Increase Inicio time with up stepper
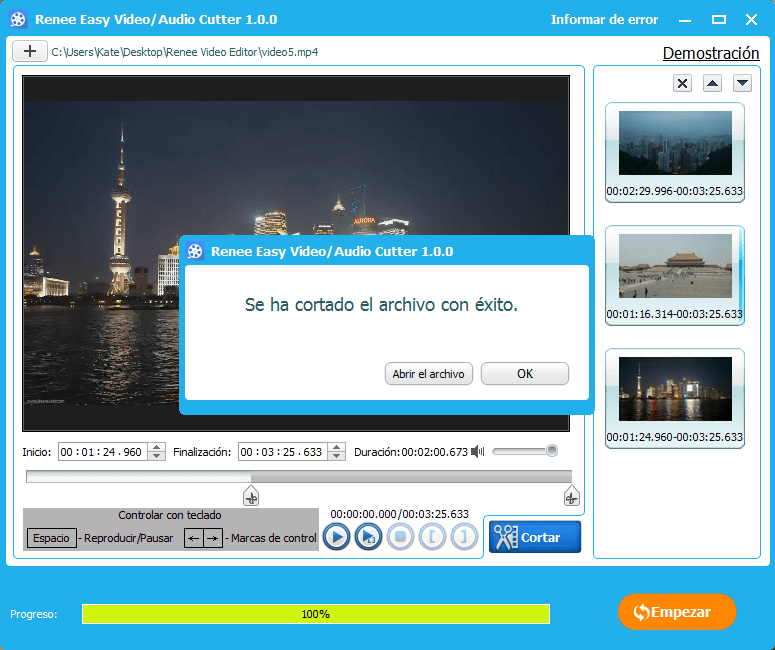Screen dimensions: 775x650 tap(157, 447)
